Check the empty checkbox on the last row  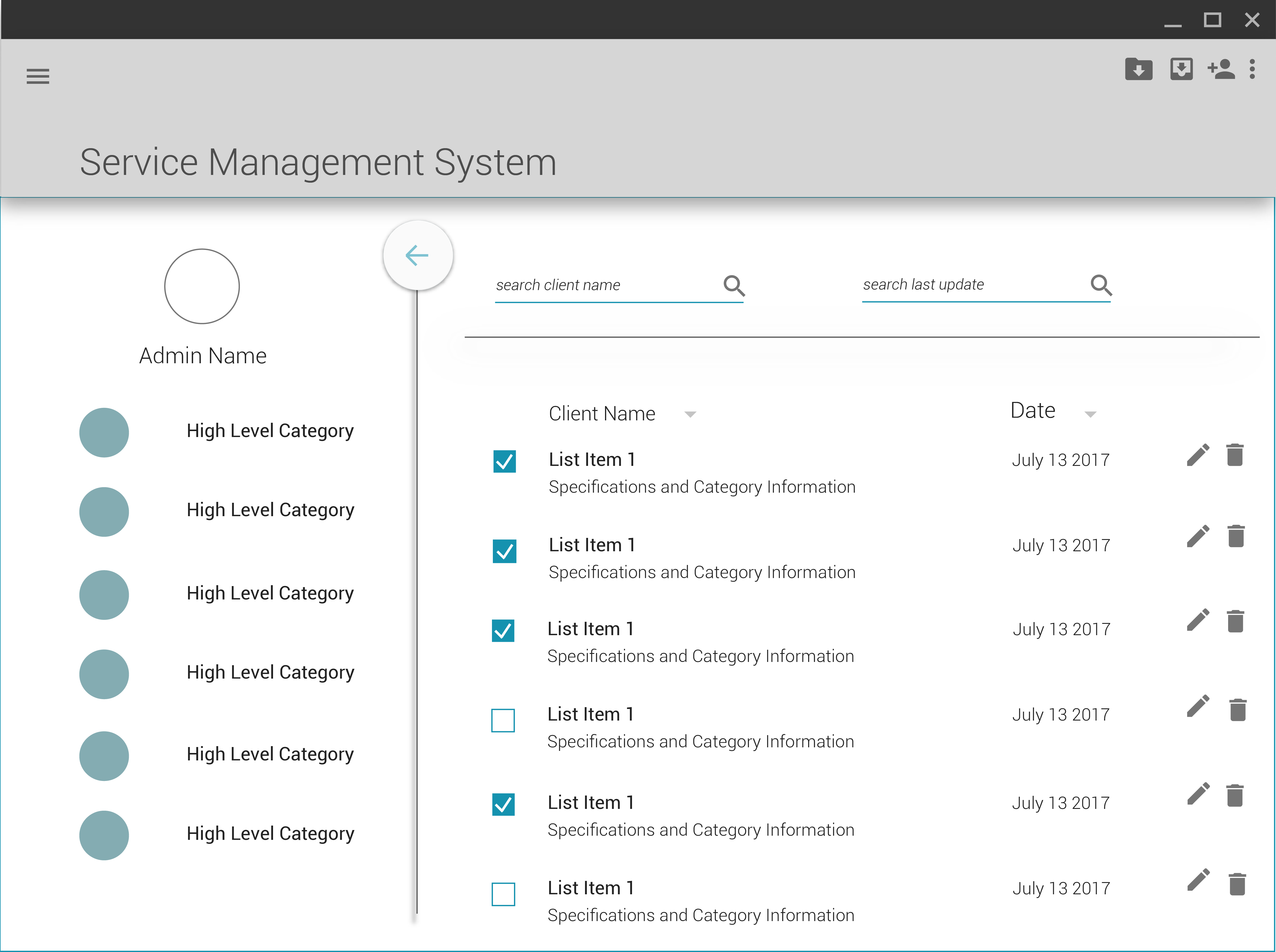point(504,895)
